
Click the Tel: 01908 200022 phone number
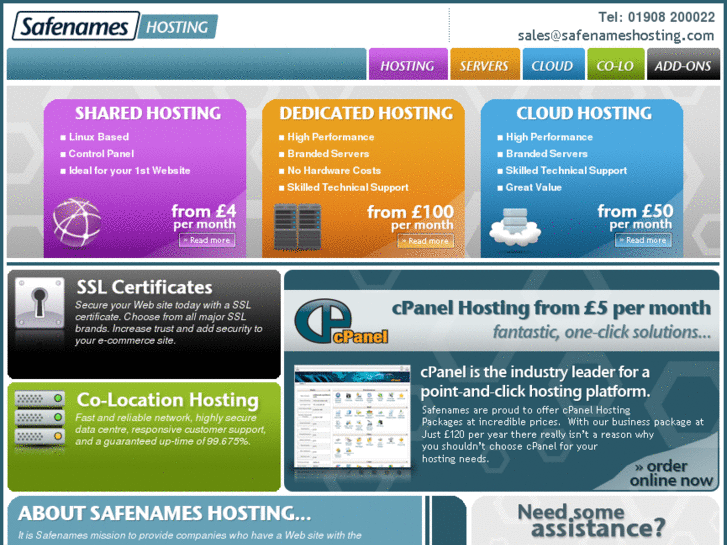(x=657, y=17)
